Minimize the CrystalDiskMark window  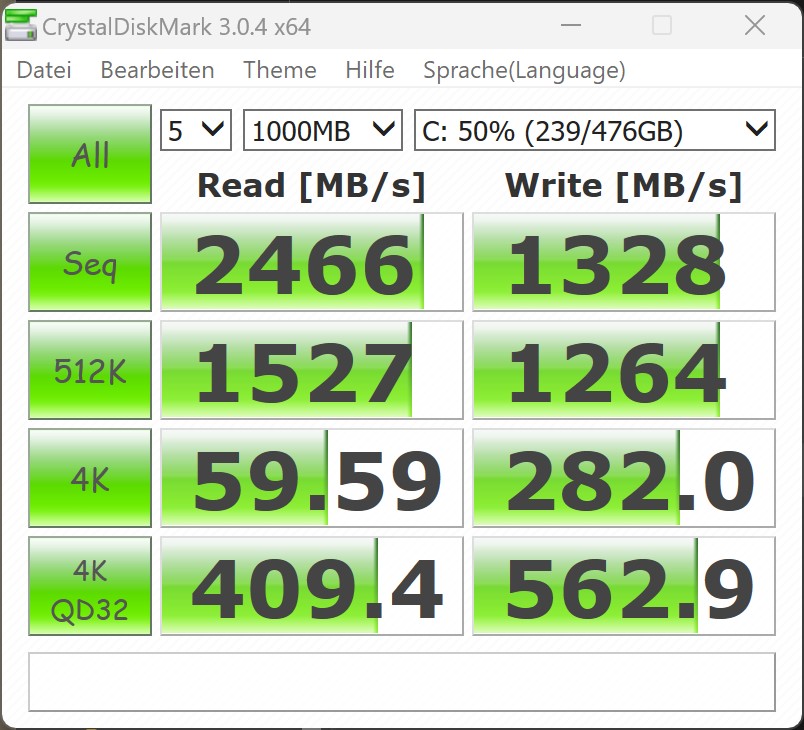click(x=571, y=25)
